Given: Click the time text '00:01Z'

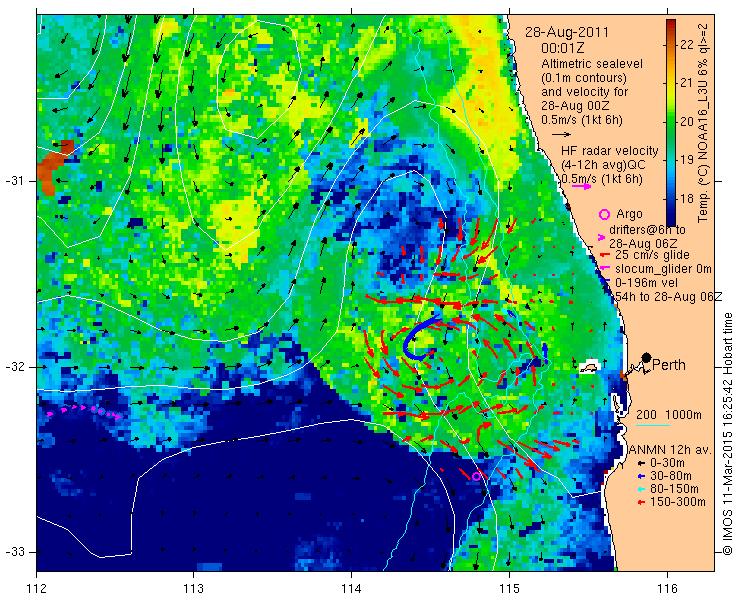Looking at the screenshot, I should [x=563, y=48].
